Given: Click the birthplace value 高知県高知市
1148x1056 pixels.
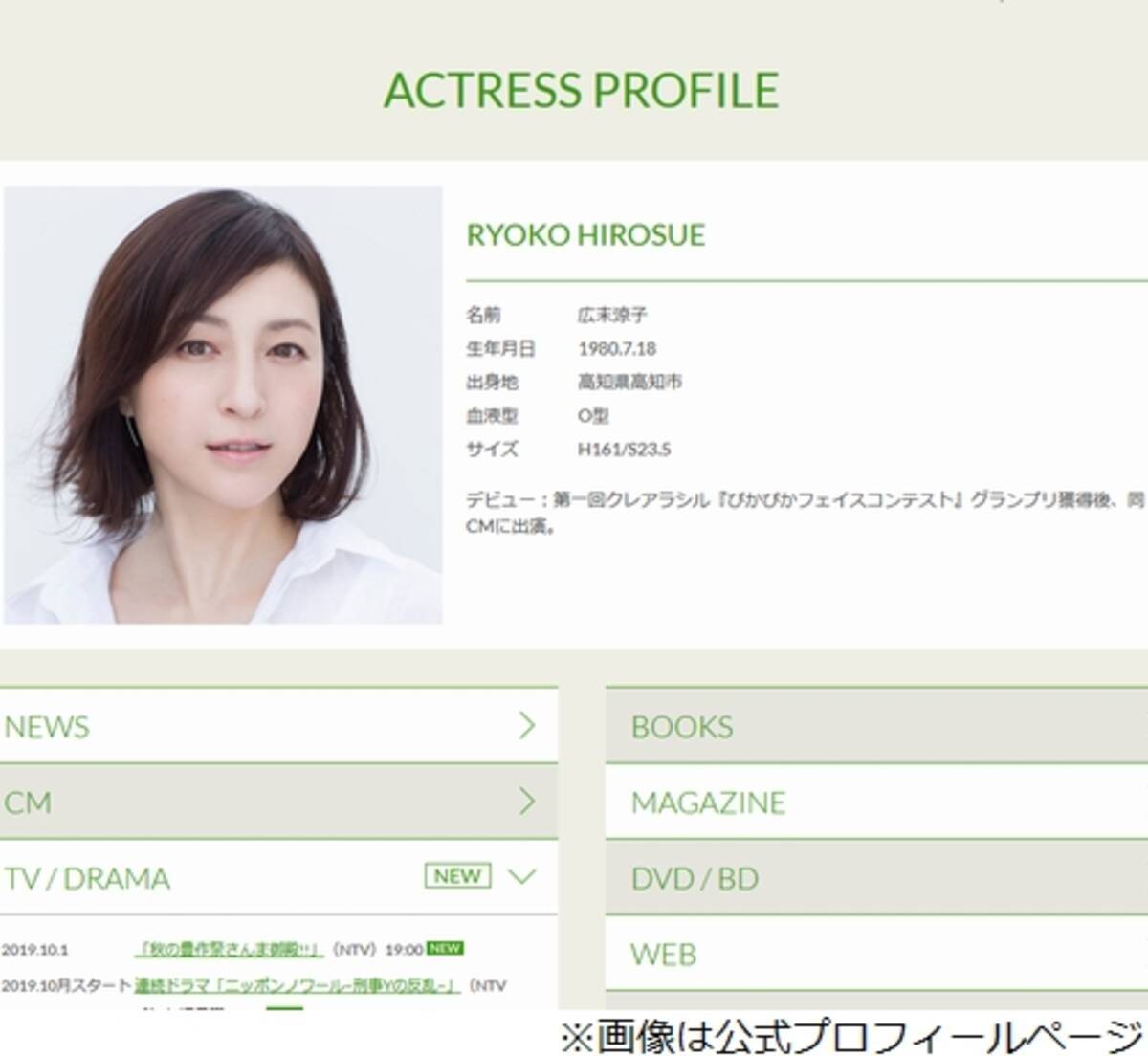Looking at the screenshot, I should (629, 382).
